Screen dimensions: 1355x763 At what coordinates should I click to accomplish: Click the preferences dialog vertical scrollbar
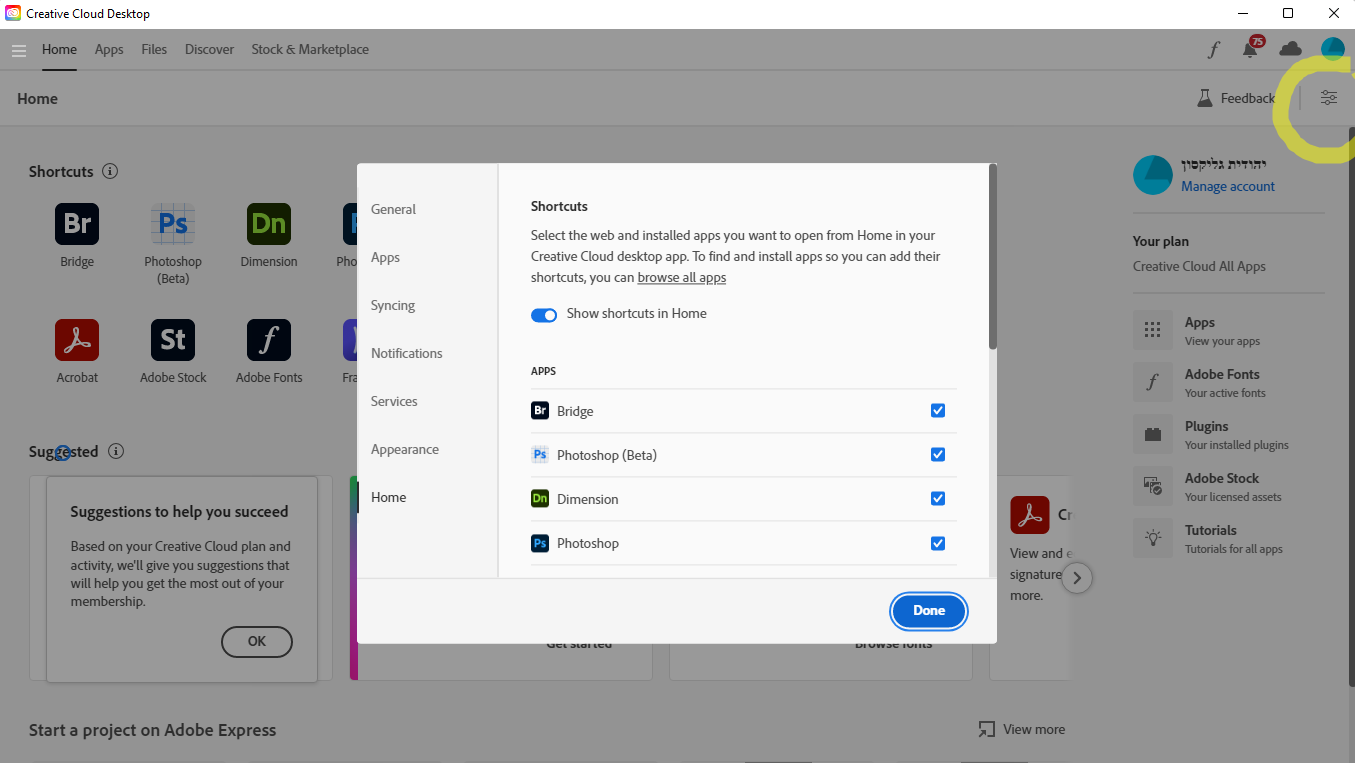[x=993, y=256]
